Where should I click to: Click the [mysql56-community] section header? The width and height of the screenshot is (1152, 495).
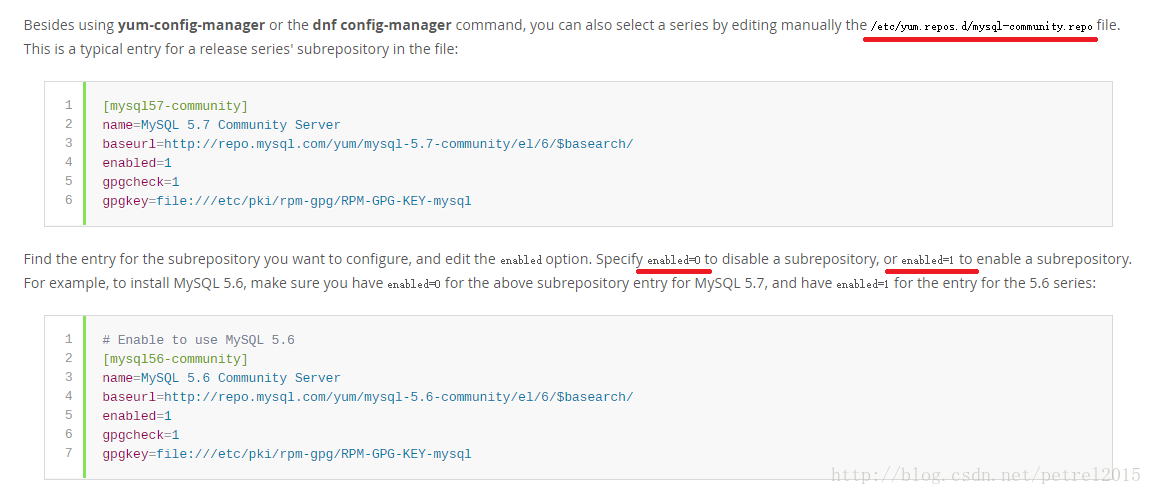pos(176,359)
